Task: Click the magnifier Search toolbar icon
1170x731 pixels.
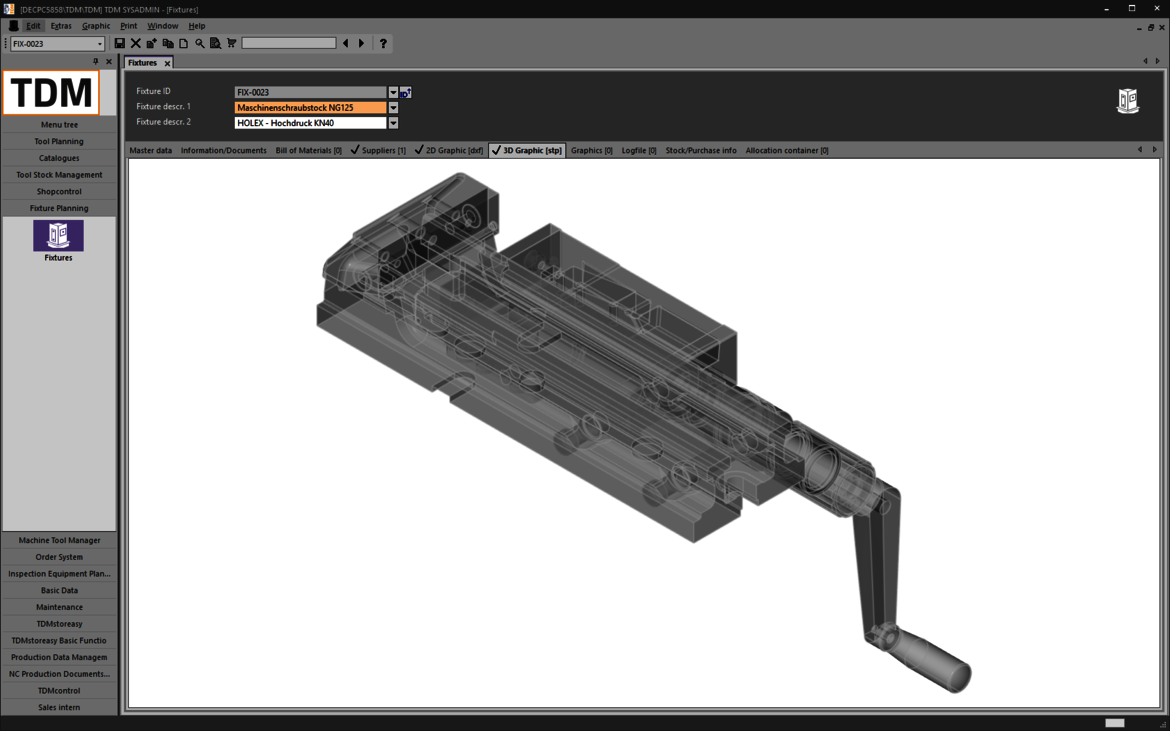Action: pyautogui.click(x=200, y=44)
